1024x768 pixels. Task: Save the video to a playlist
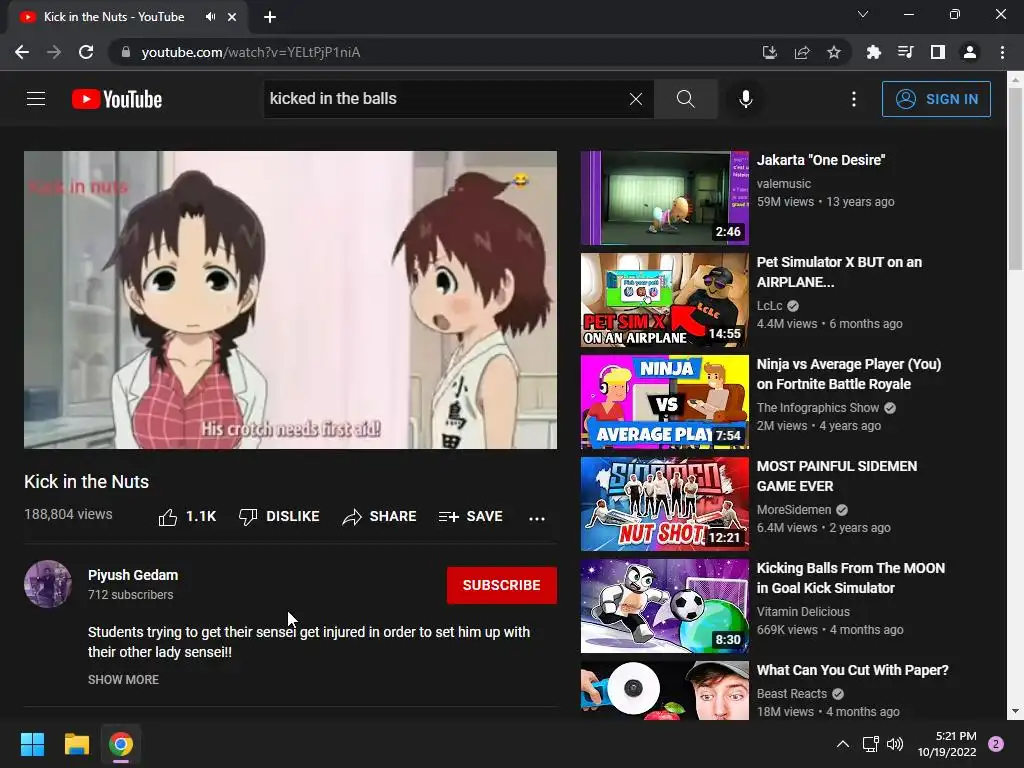coord(470,517)
